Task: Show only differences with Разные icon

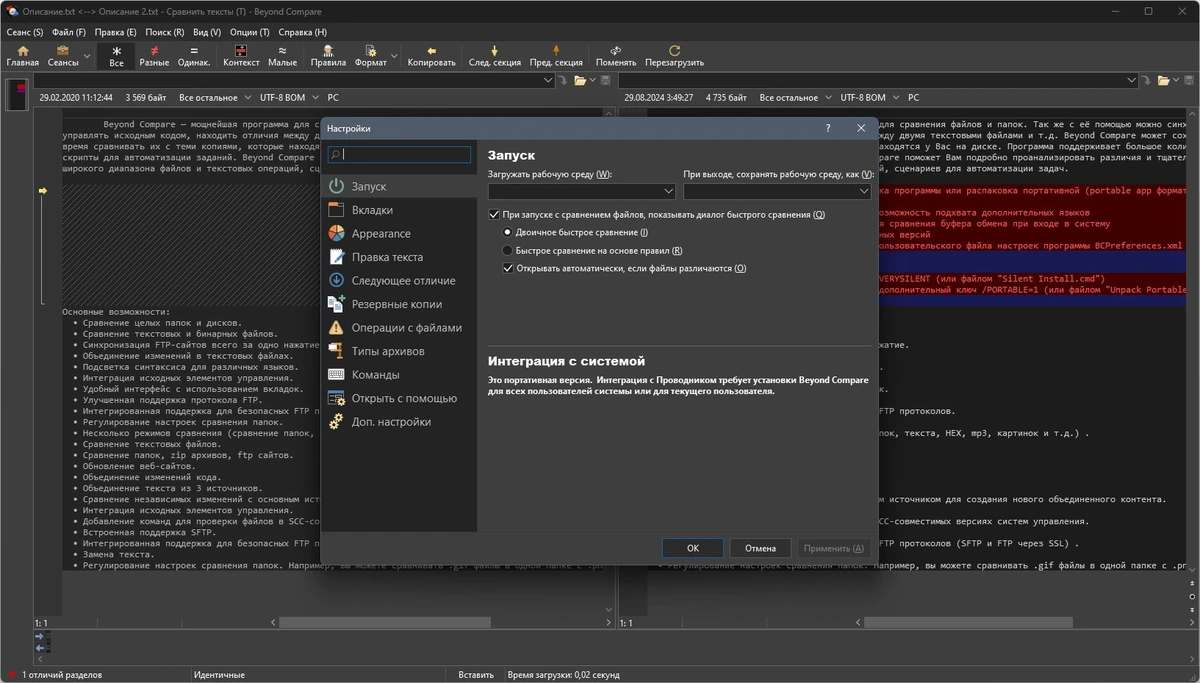Action: point(154,56)
